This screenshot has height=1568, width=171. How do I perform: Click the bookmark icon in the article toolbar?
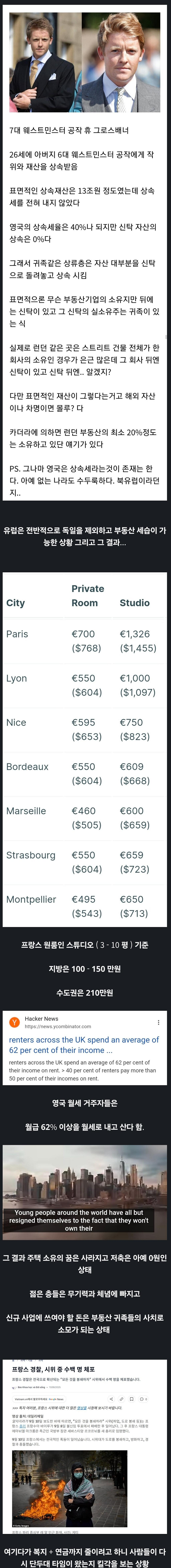coord(131,1399)
